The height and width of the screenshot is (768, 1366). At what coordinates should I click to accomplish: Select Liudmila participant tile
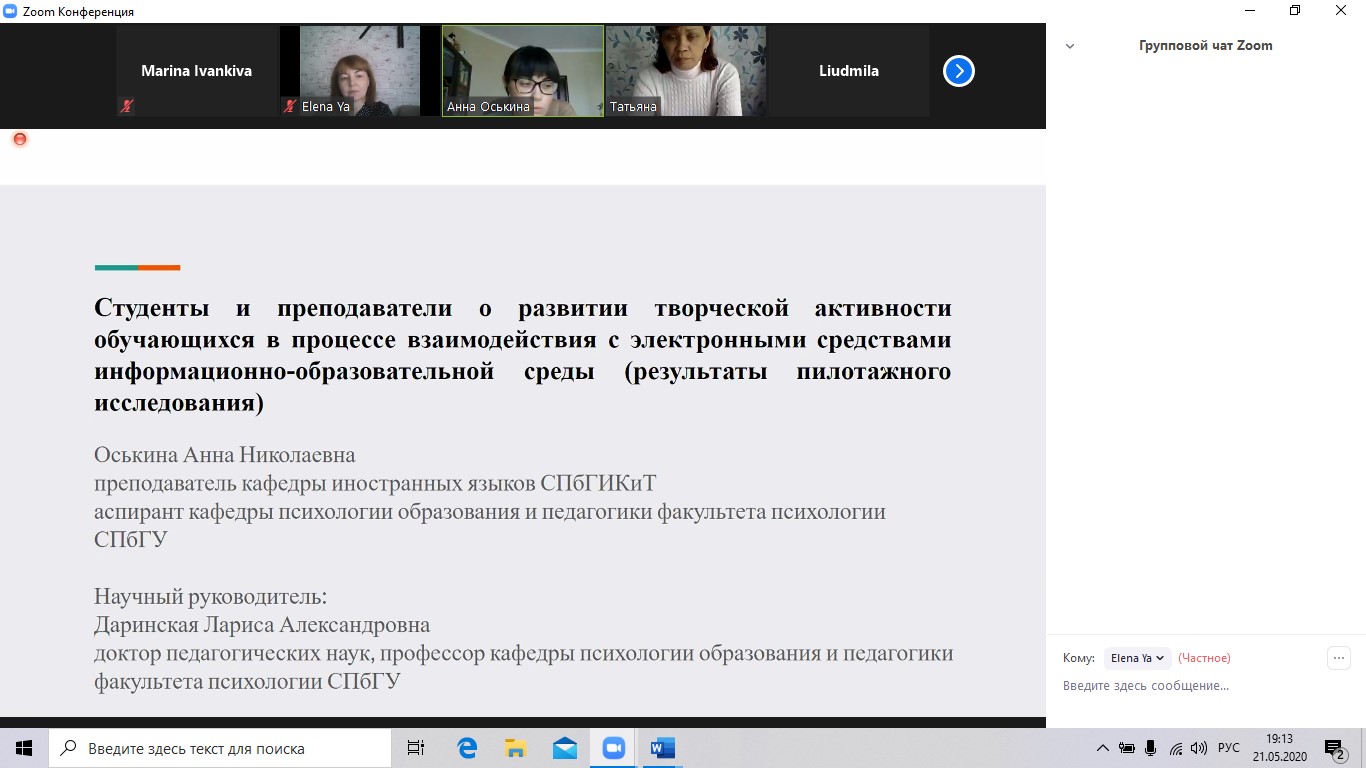pos(849,71)
